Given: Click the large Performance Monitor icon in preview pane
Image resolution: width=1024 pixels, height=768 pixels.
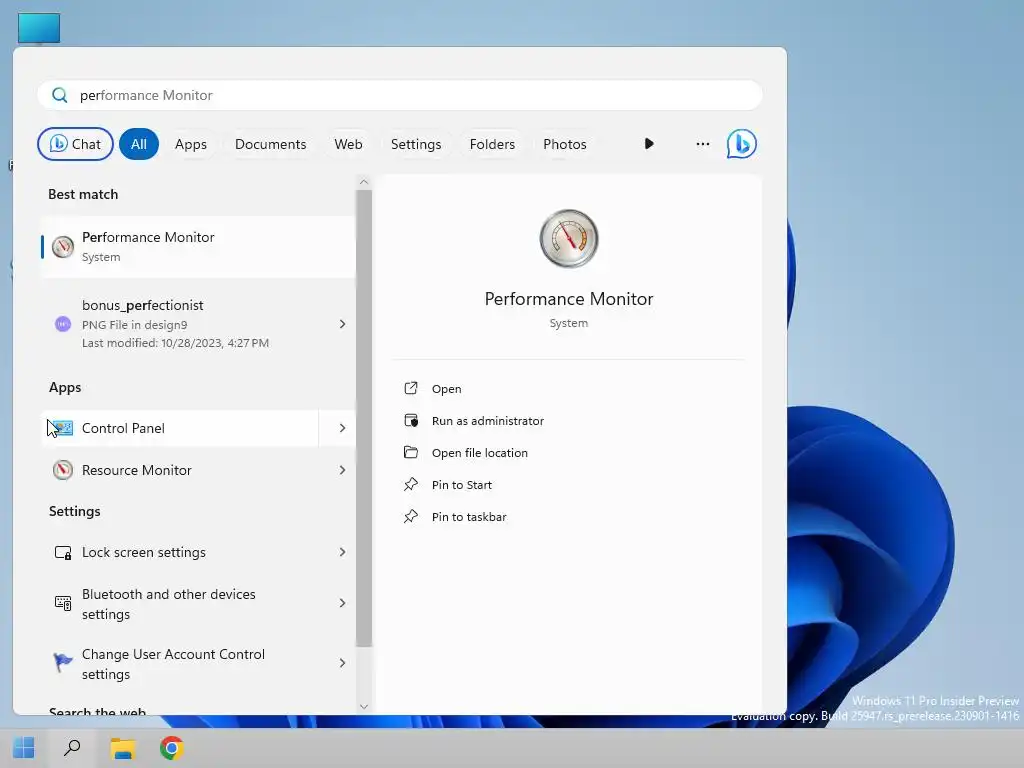Looking at the screenshot, I should pos(569,238).
